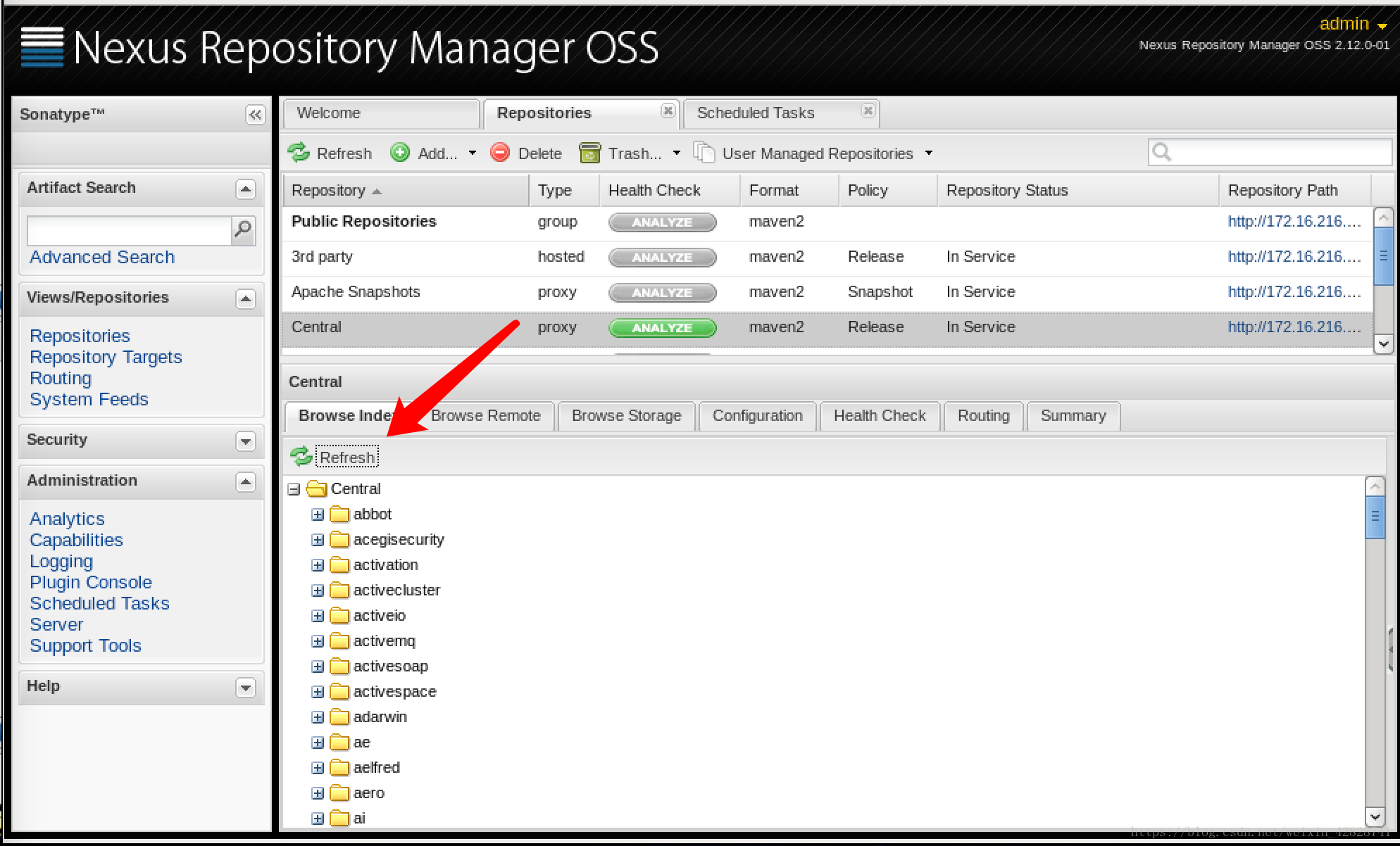Click the Browse Index Refresh icon
Viewport: 1400px width, 846px height.
tap(301, 457)
